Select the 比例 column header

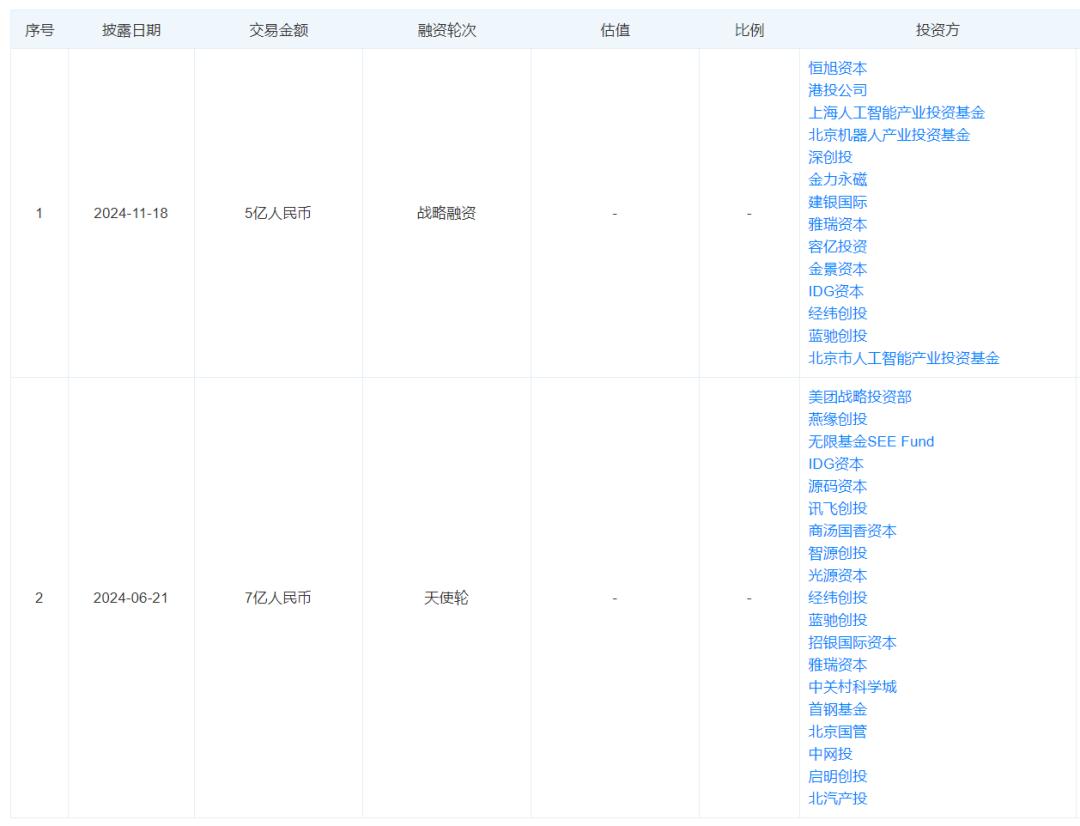[x=749, y=30]
